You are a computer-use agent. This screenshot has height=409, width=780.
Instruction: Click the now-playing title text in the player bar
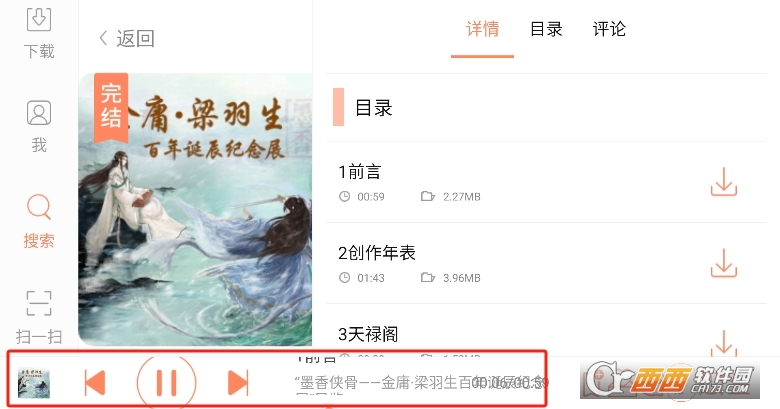click(x=420, y=383)
